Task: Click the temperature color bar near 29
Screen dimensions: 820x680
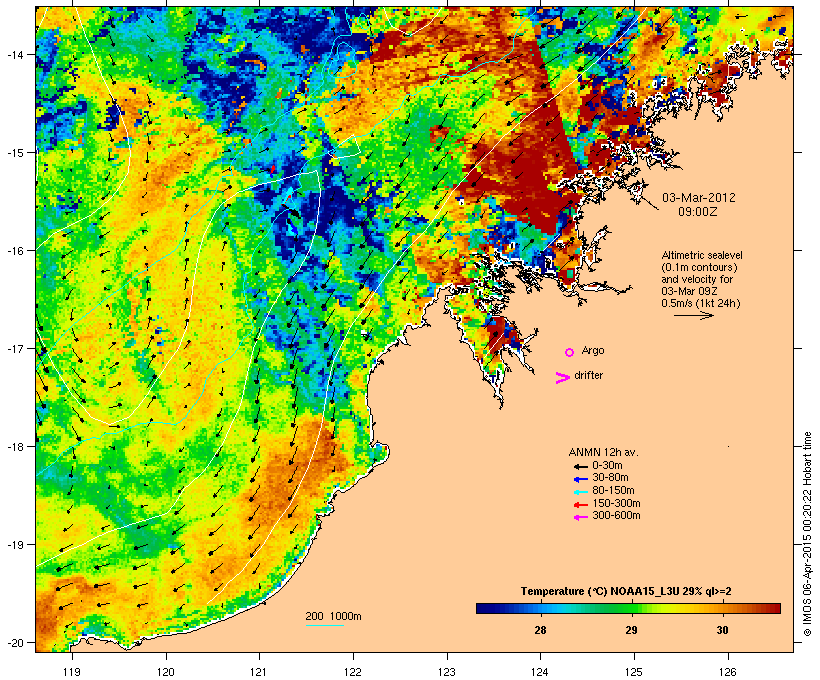Action: [x=631, y=608]
